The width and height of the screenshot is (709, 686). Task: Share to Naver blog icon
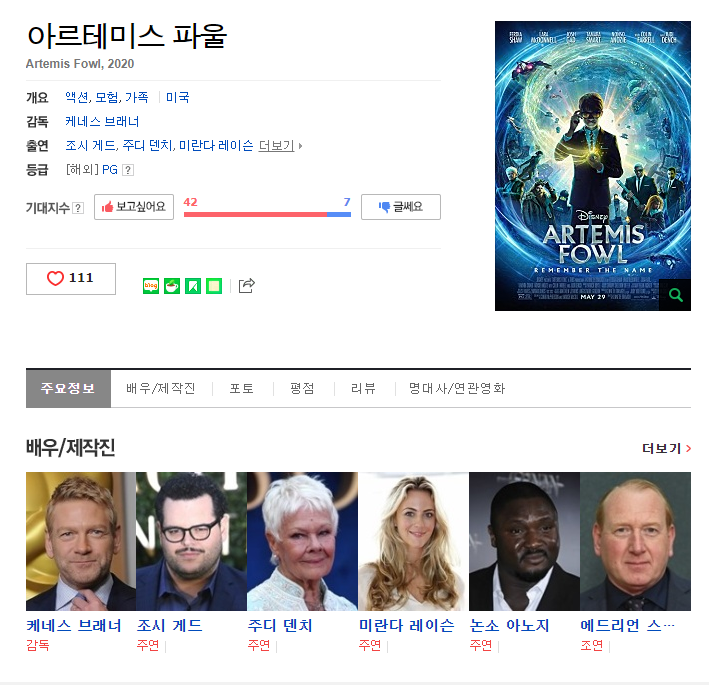(x=151, y=286)
